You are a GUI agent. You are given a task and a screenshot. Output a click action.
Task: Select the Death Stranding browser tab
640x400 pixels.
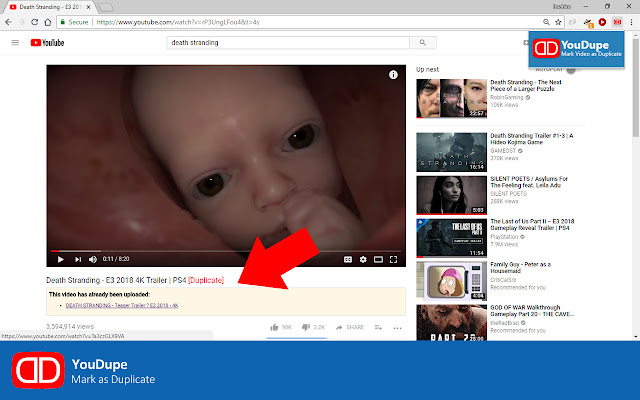click(x=49, y=7)
